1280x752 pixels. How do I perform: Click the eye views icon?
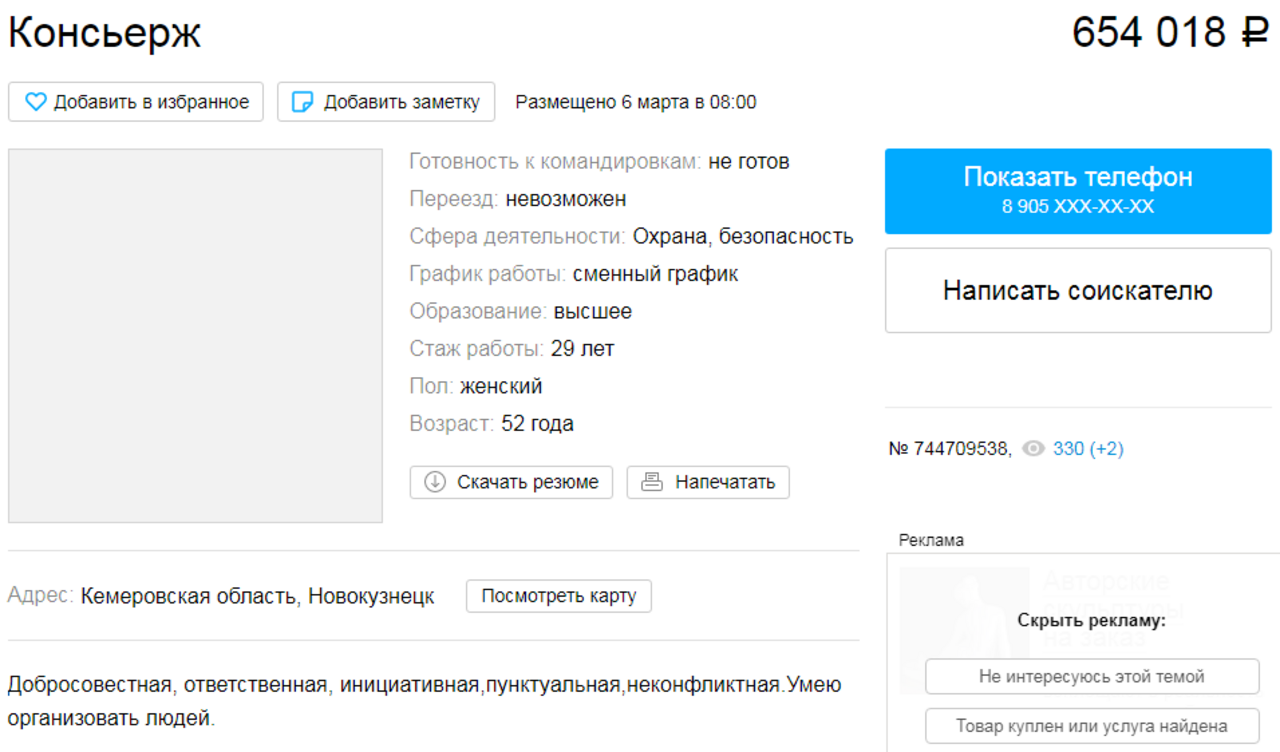[1033, 449]
